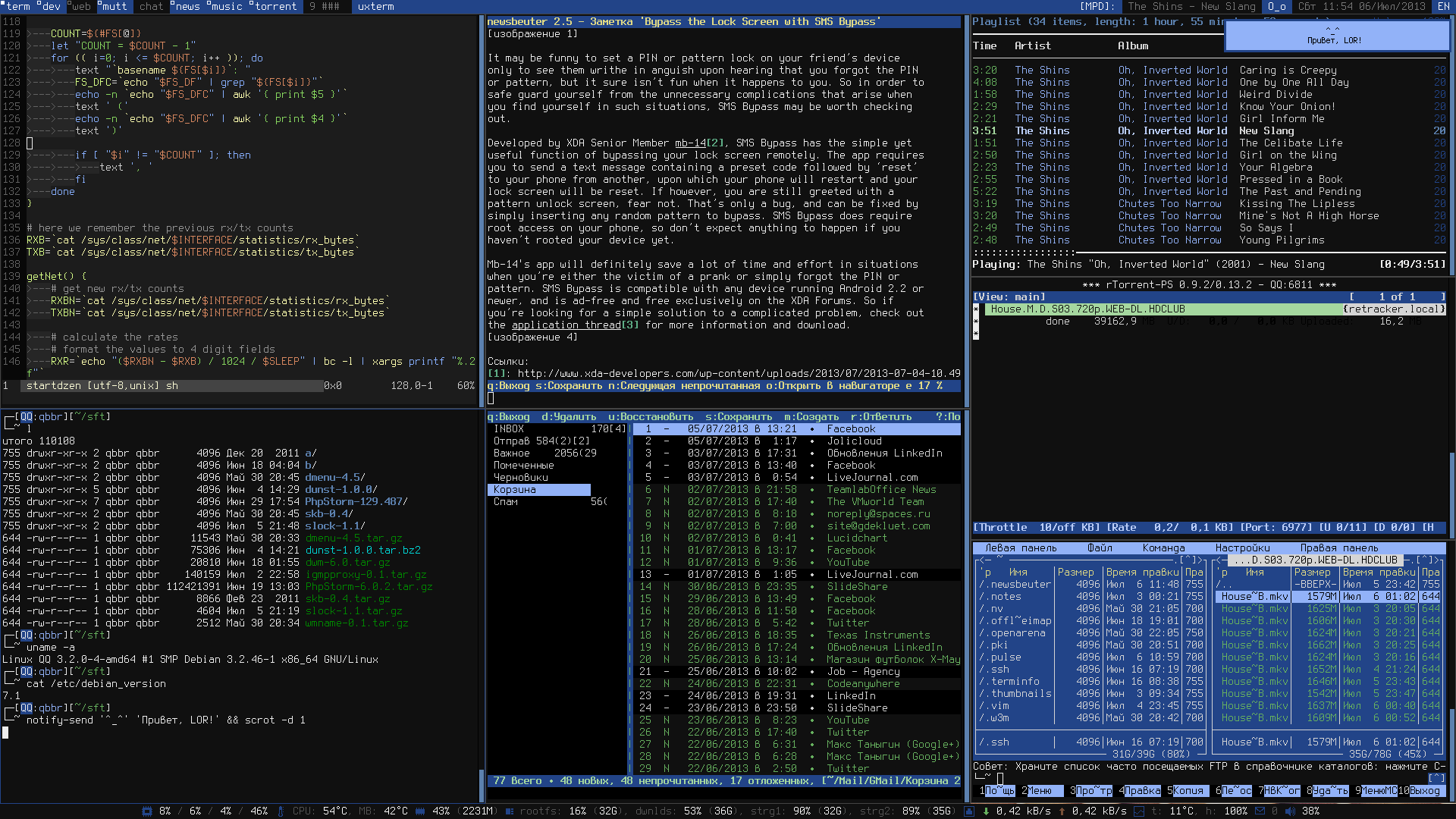Select track 'Kissing The Lipless' in playlist
Image resolution: width=1456 pixels, height=819 pixels.
click(x=1210, y=203)
